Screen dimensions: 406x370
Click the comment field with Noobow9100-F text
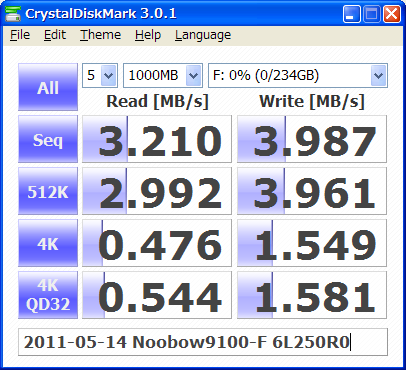pos(203,342)
